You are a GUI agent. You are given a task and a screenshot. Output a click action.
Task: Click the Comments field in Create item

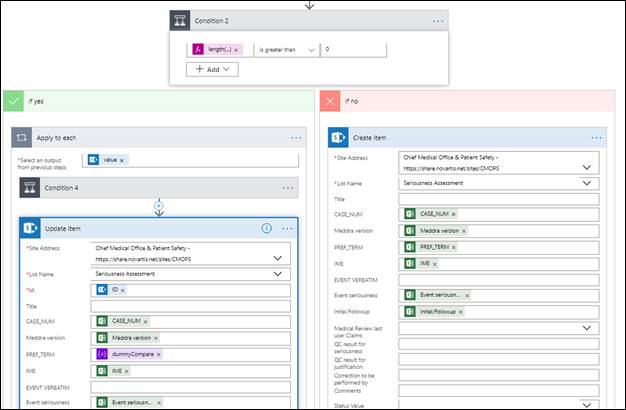[x=499, y=390]
